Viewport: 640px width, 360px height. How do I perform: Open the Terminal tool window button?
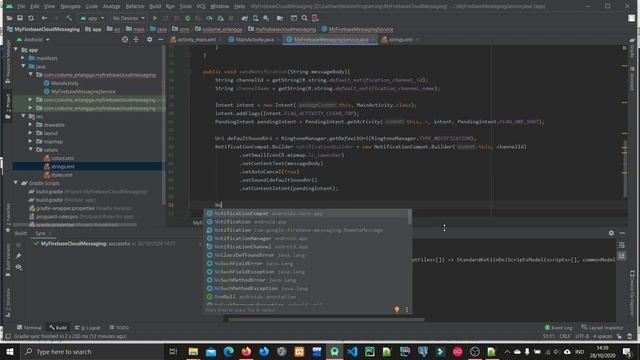pos(29,328)
